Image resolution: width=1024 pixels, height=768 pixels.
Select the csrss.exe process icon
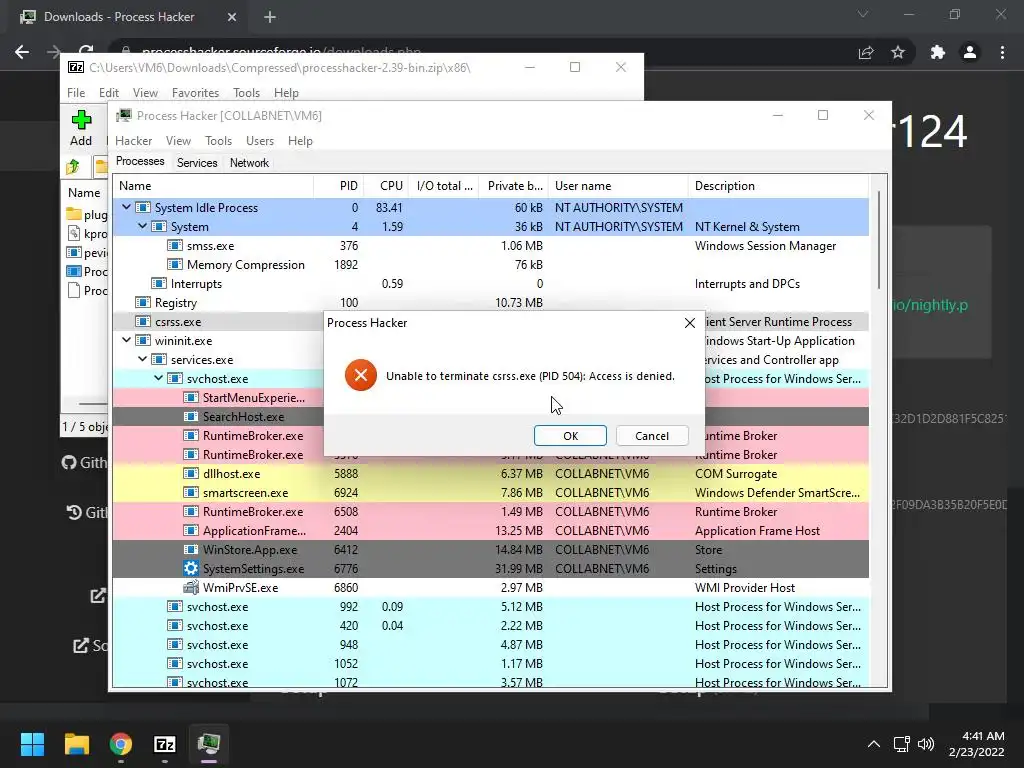[142, 321]
